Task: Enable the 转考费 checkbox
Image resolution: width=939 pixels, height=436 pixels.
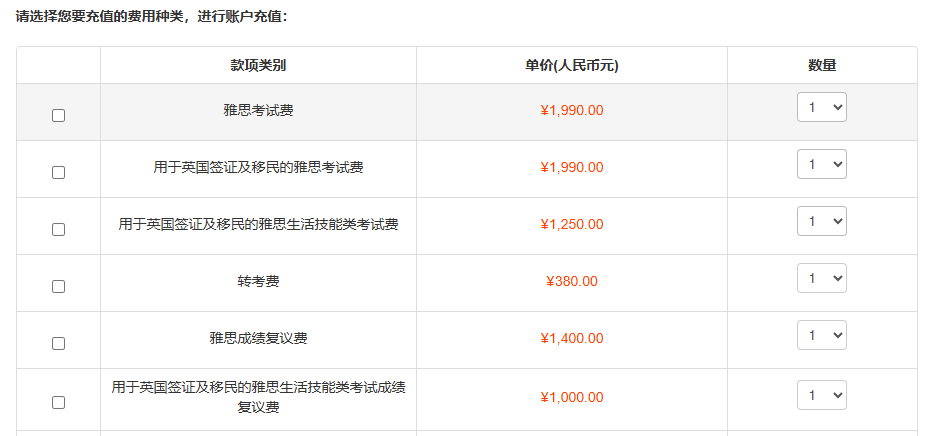Action: pos(58,286)
